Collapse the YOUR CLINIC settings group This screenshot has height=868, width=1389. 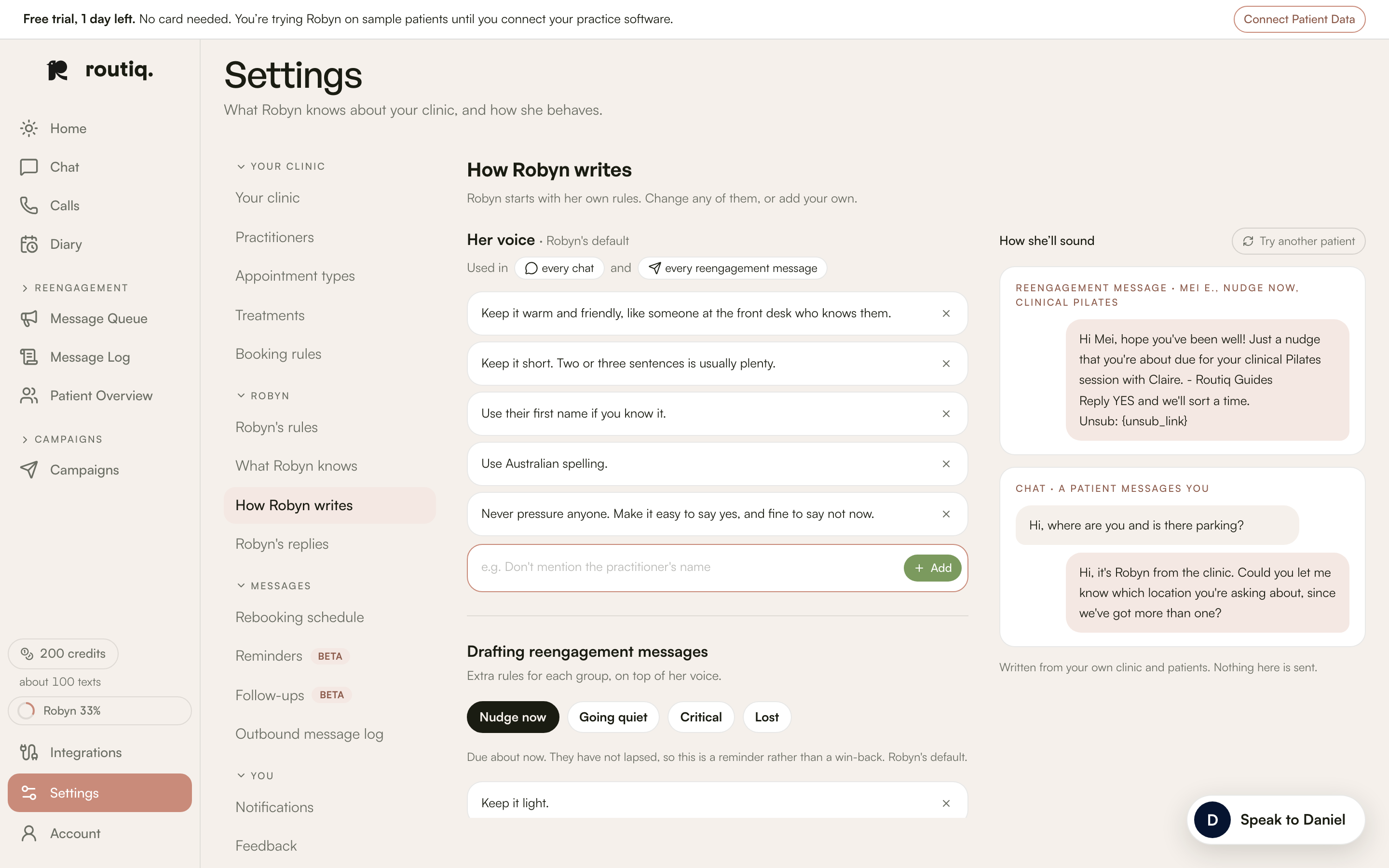coord(281,166)
